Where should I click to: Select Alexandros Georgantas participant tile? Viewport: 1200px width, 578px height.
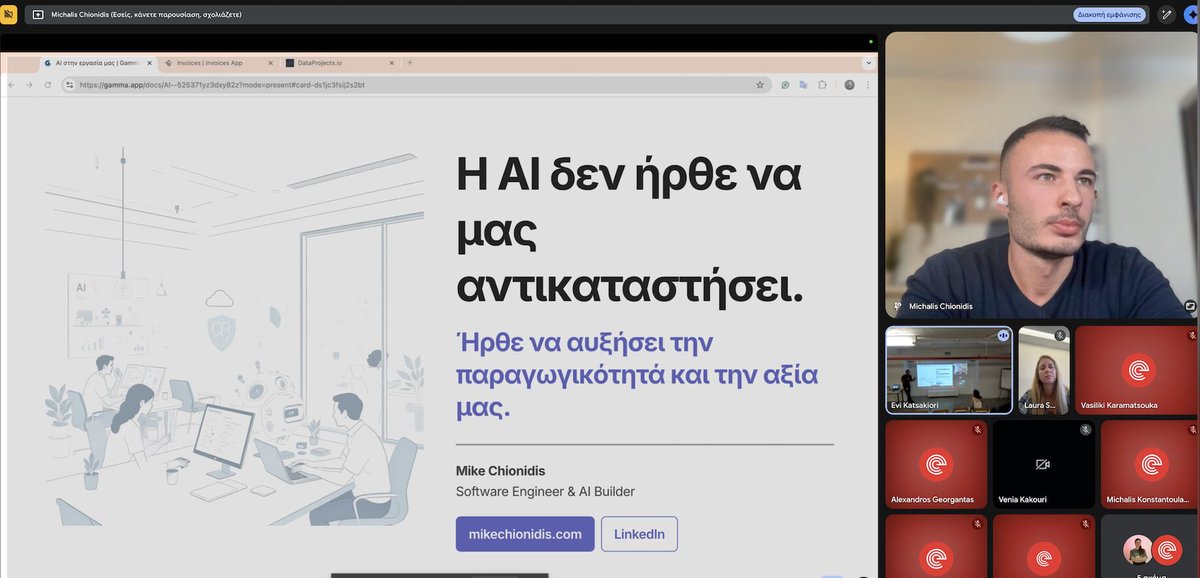936,464
